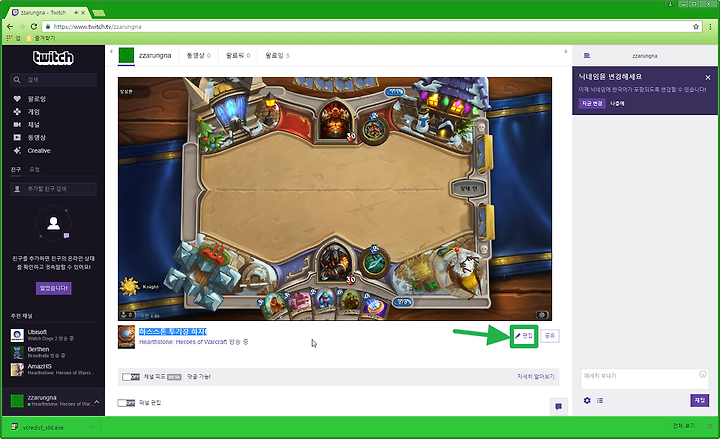This screenshot has width=720, height=439.
Task: Close the downloads bar
Action: (x=710, y=426)
